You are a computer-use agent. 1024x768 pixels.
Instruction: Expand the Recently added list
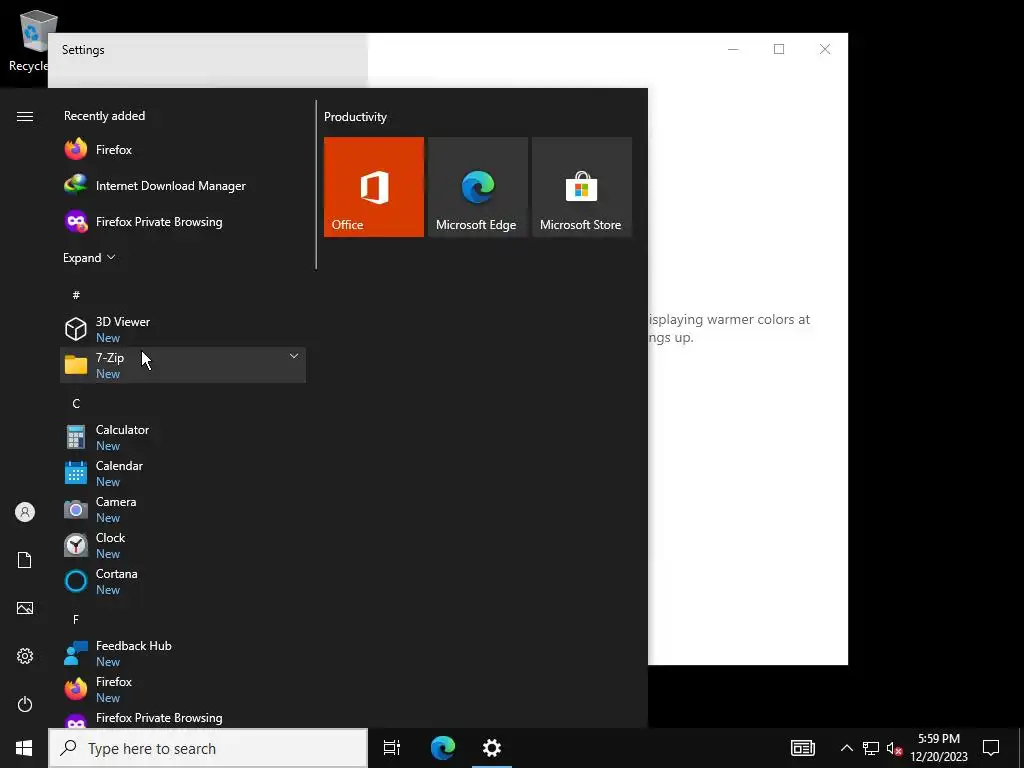89,257
